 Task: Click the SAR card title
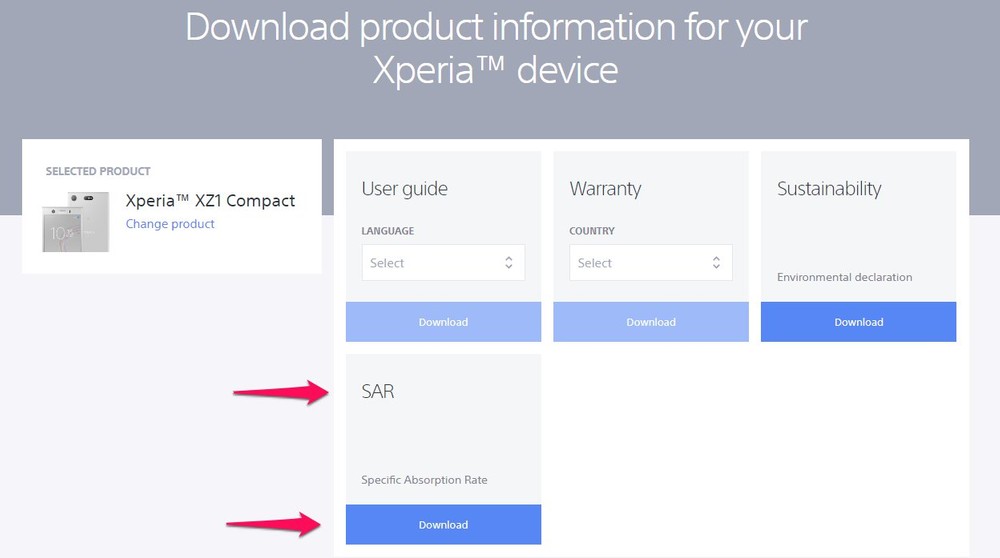378,391
